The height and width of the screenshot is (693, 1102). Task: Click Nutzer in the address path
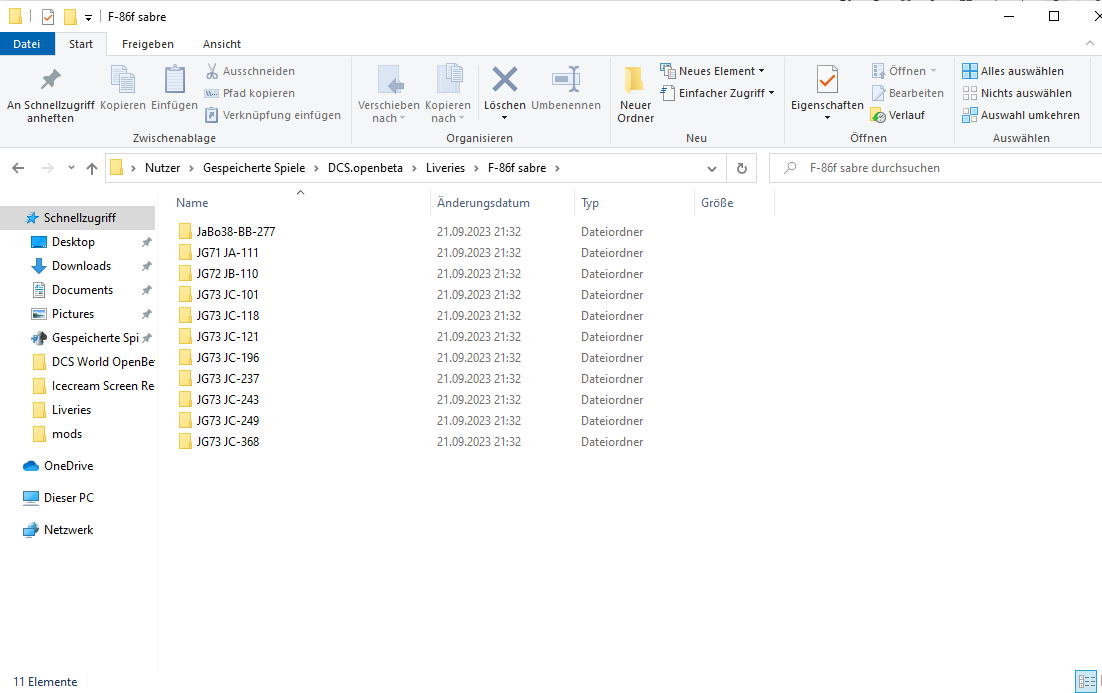coord(162,168)
